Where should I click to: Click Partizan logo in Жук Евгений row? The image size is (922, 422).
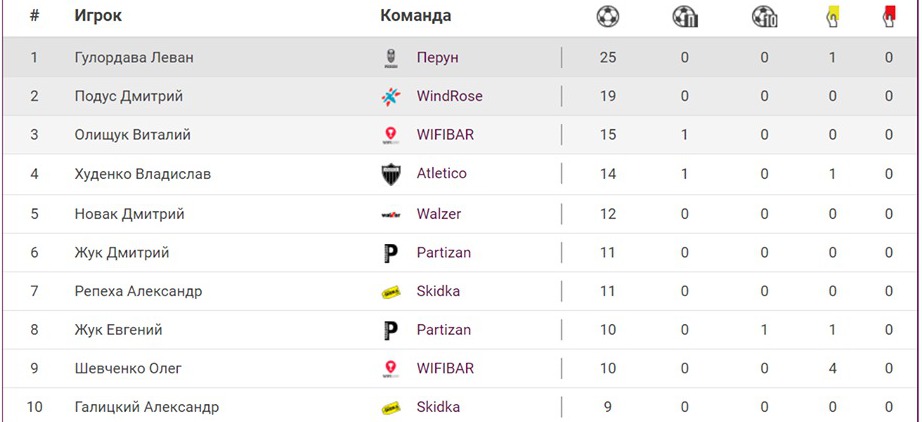[391, 330]
